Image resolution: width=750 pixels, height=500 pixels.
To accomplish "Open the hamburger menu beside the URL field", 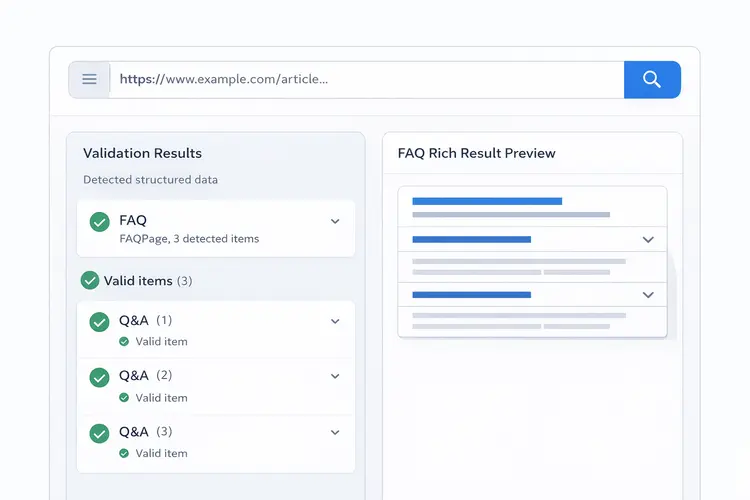I will click(89, 79).
